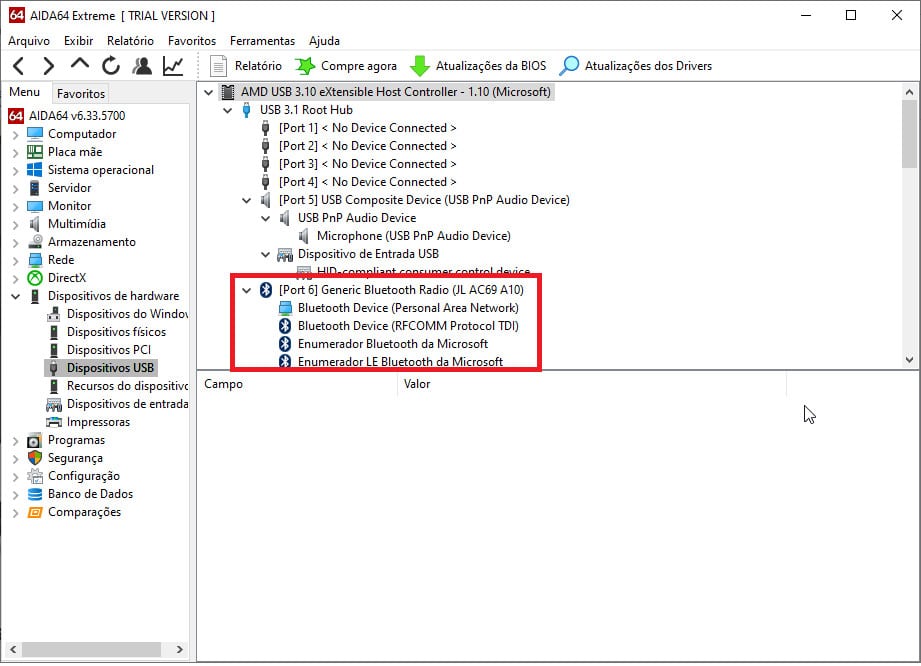Collapse the Port 6 Generic Bluetooth Radio node
The image size is (921, 666).
(x=246, y=290)
